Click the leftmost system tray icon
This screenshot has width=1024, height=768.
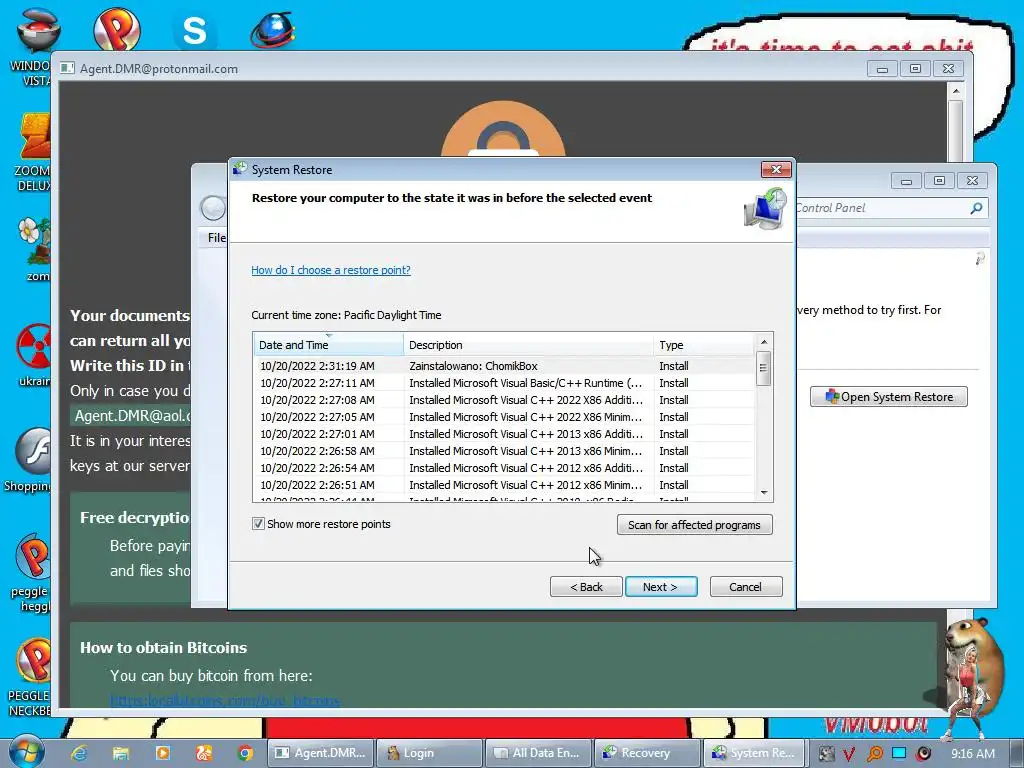(826, 754)
